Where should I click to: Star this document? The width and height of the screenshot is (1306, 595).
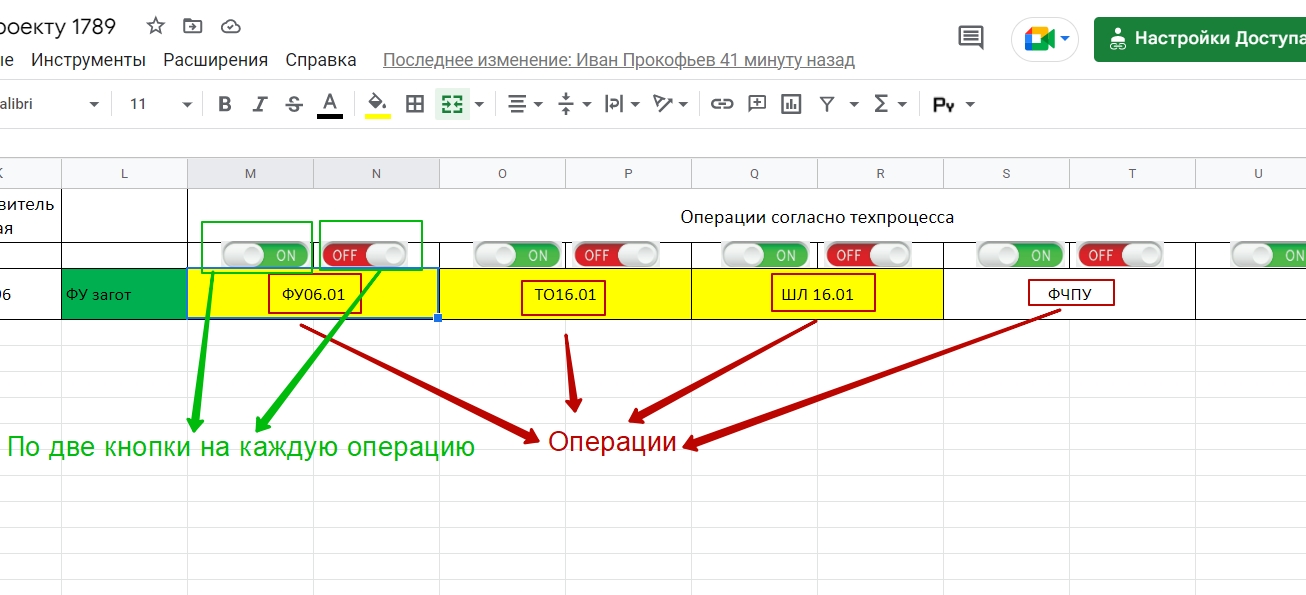pyautogui.click(x=156, y=26)
